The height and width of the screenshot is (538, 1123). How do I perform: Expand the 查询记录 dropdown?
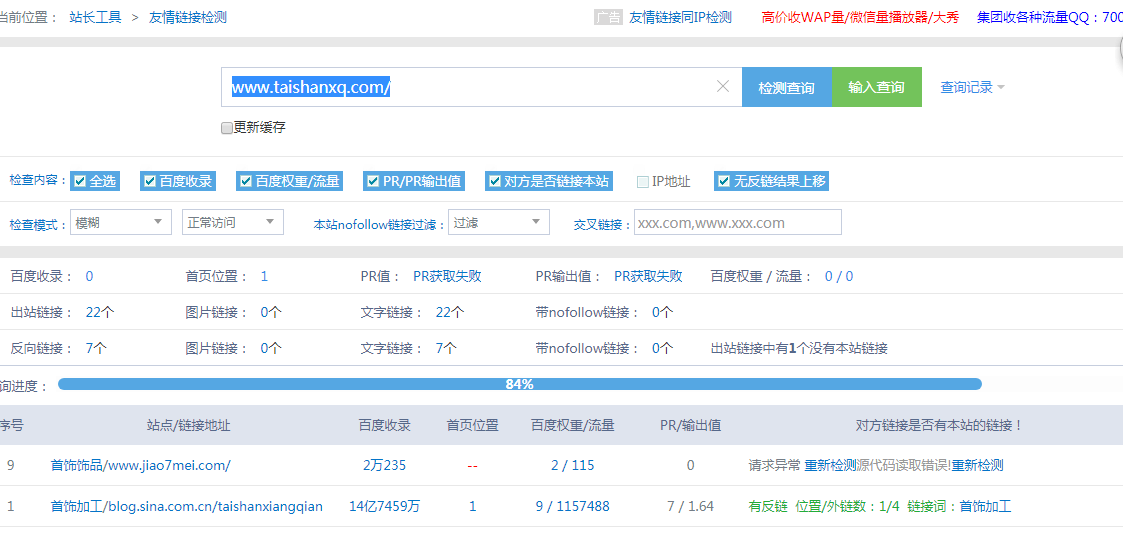(x=972, y=88)
